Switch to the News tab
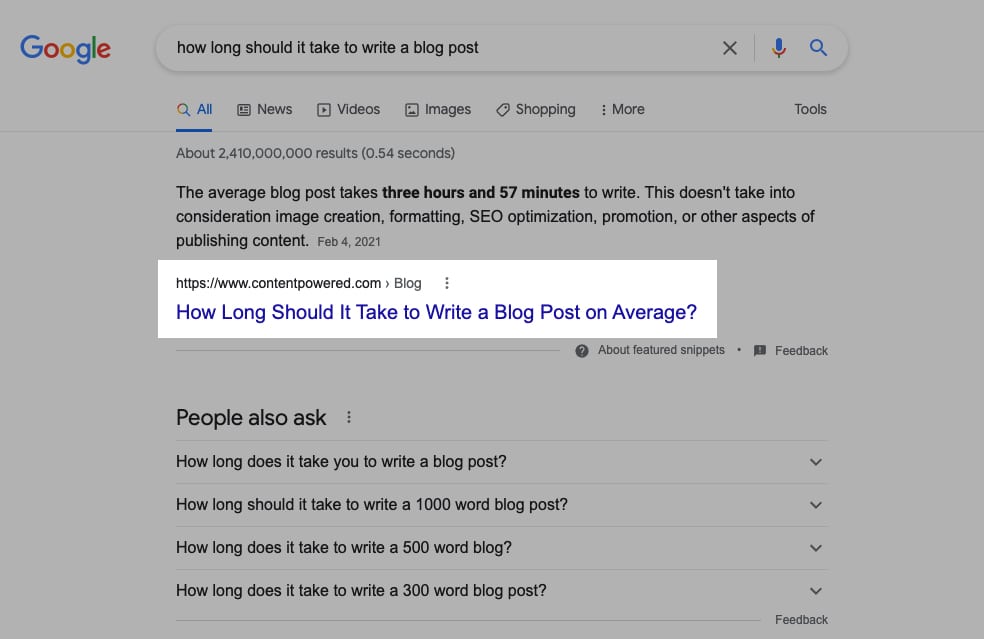 265,110
